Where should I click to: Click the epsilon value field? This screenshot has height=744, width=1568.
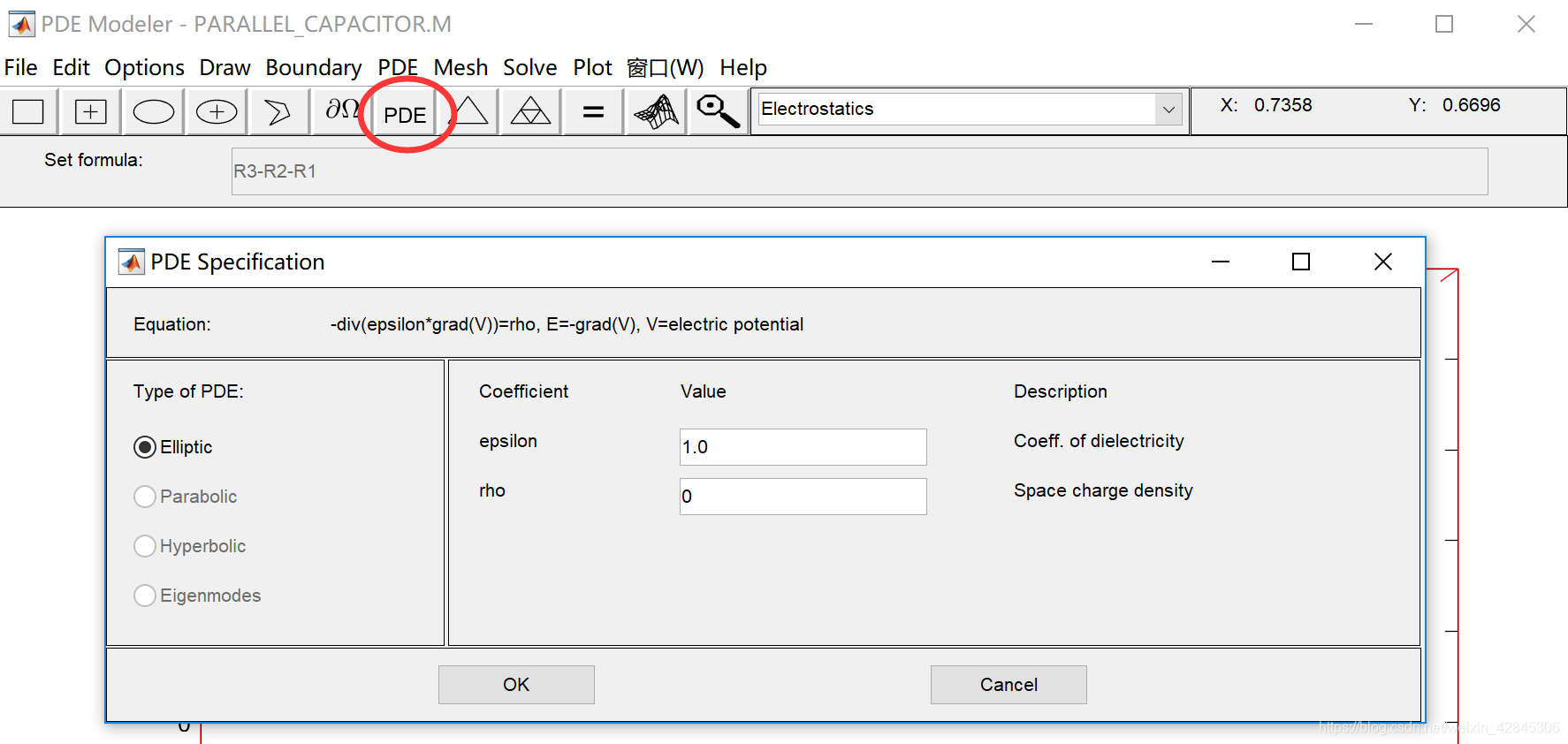point(803,447)
